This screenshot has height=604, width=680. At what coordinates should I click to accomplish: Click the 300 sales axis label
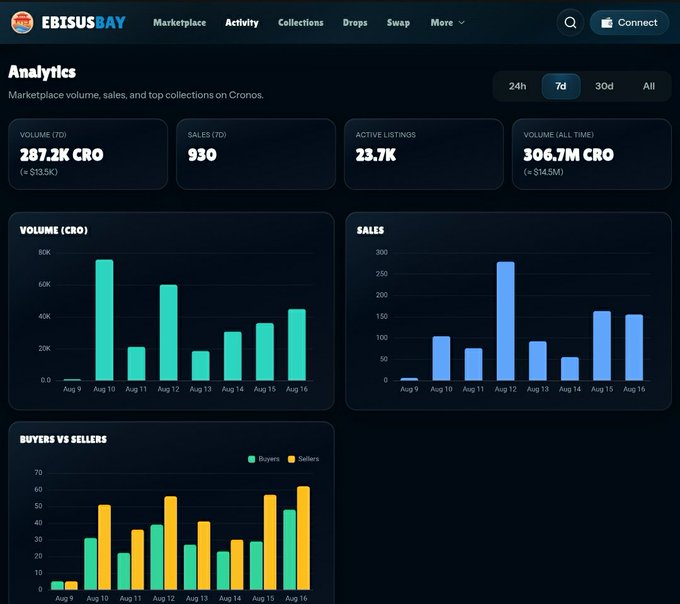[x=382, y=252]
